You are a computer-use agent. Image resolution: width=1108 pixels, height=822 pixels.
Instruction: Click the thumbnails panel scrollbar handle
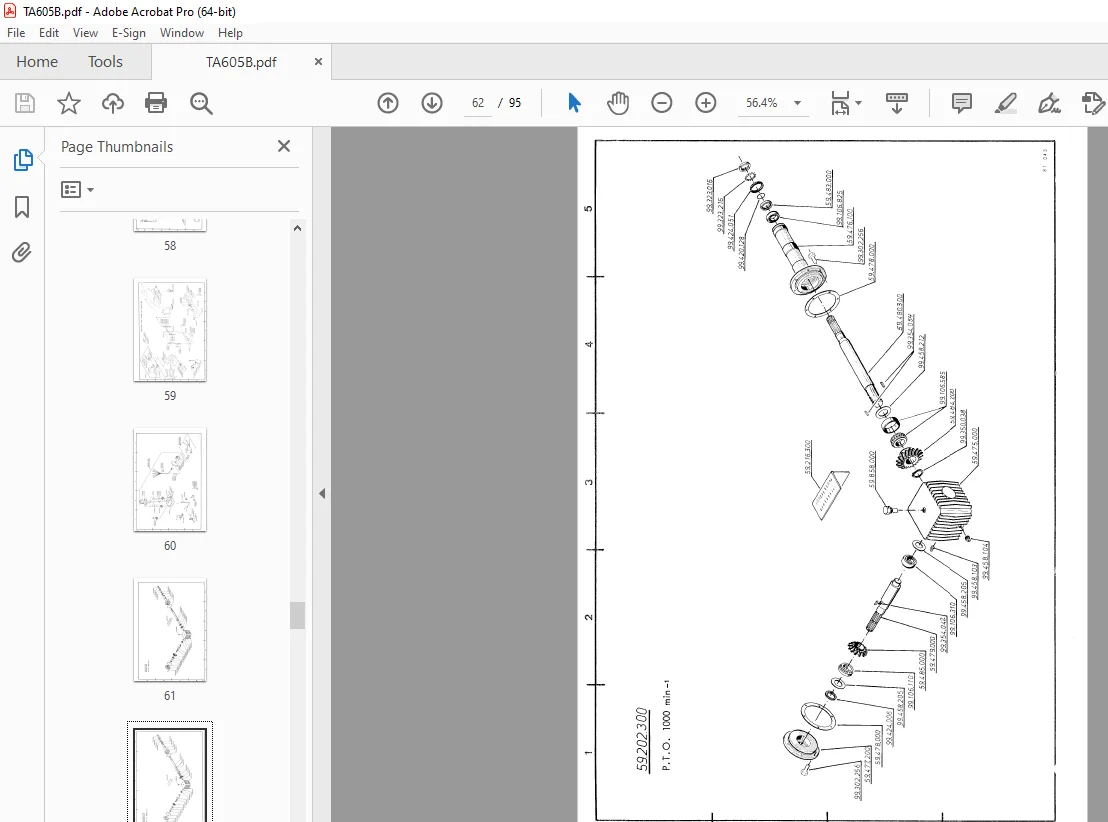point(297,615)
